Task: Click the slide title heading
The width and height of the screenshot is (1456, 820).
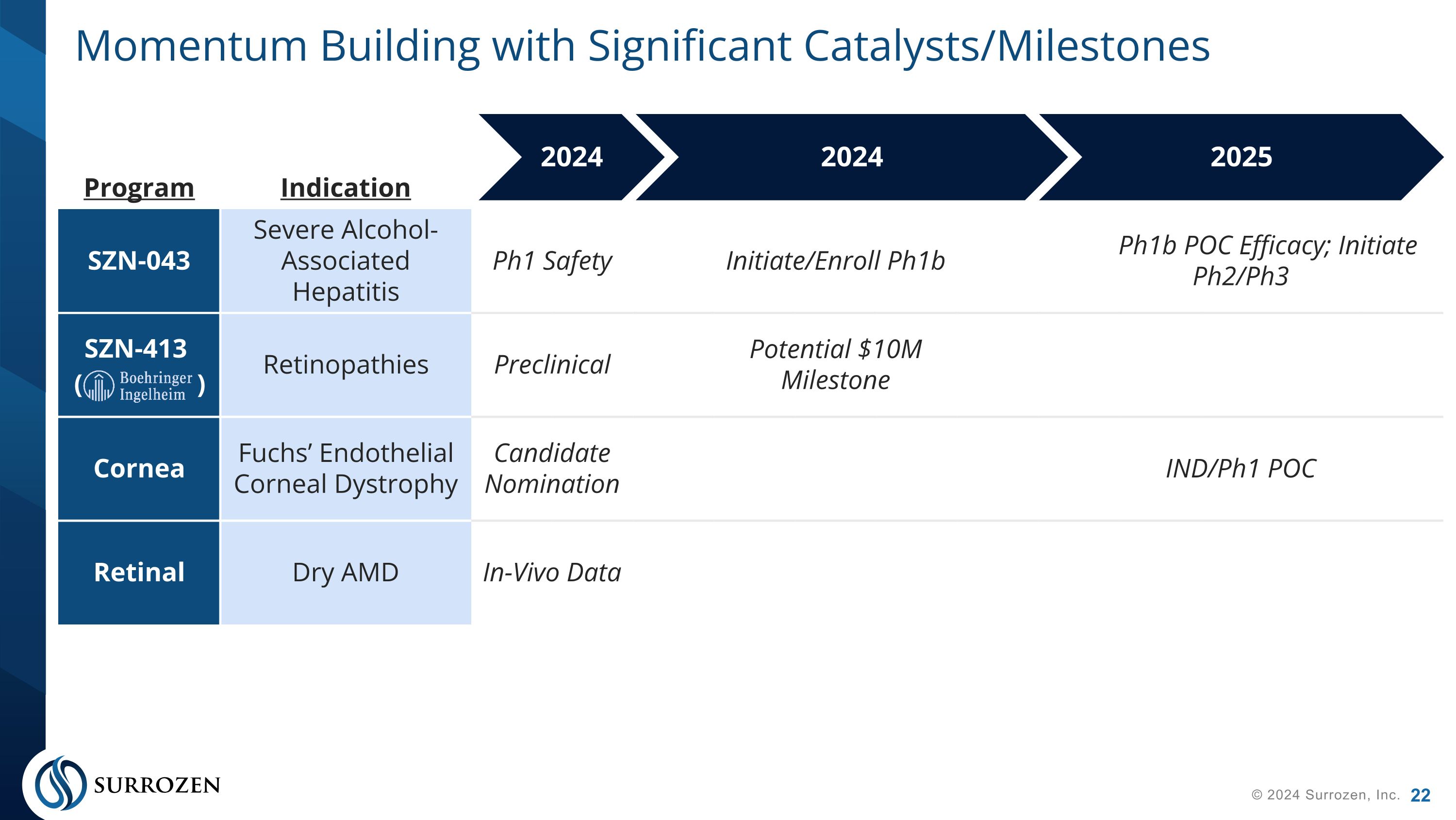Action: click(643, 47)
